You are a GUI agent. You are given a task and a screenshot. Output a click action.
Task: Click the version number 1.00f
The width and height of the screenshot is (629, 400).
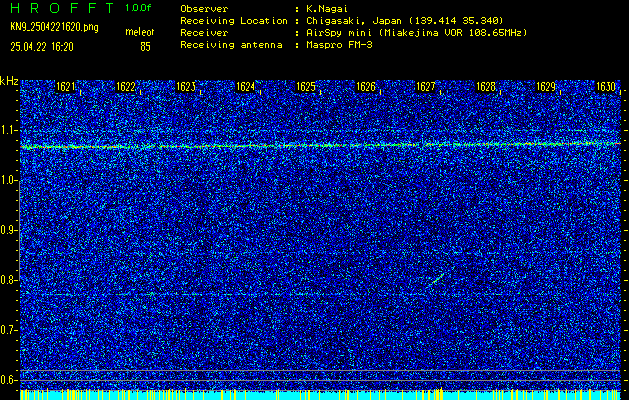138,8
